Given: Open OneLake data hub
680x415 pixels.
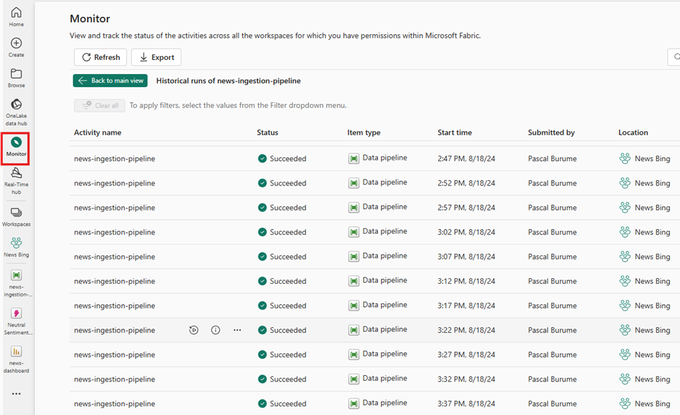Looking at the screenshot, I should pos(16,112).
